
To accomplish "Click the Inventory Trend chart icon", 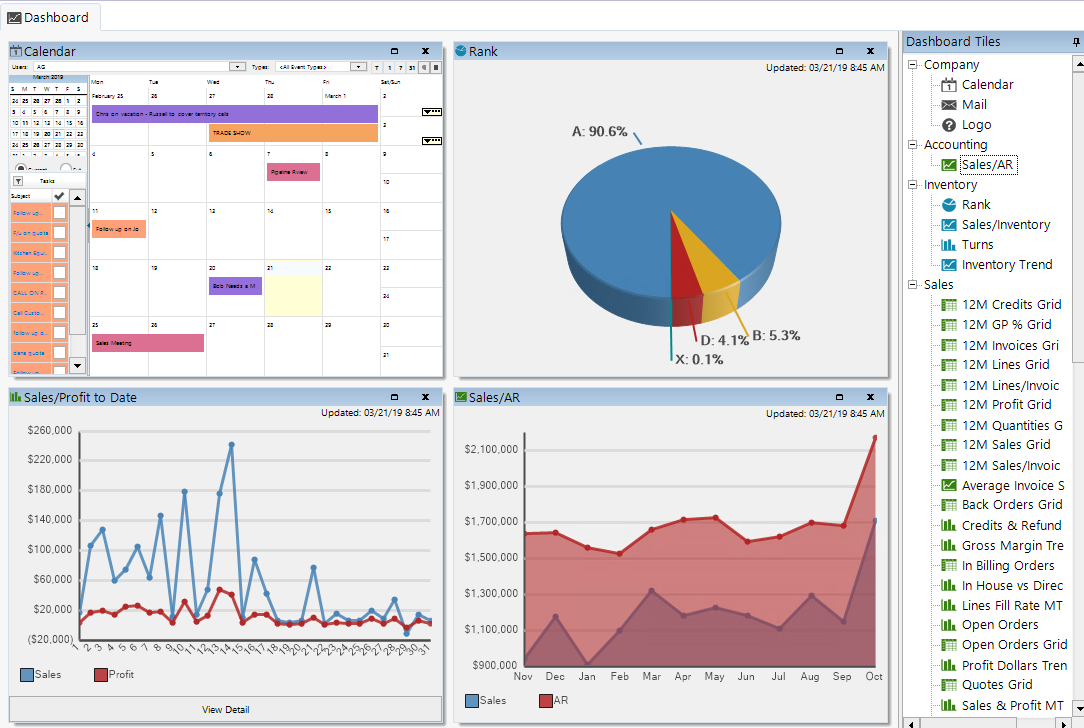I will 949,265.
